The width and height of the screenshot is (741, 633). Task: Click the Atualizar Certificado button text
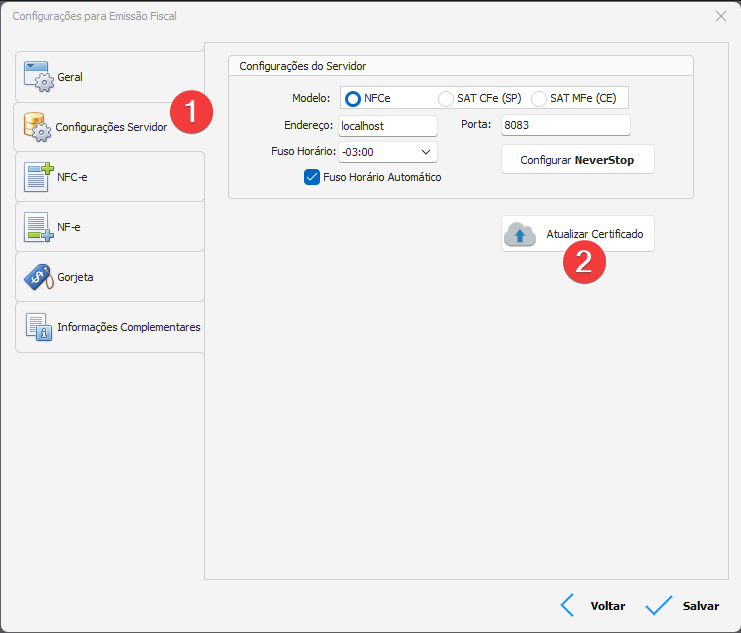(x=594, y=234)
